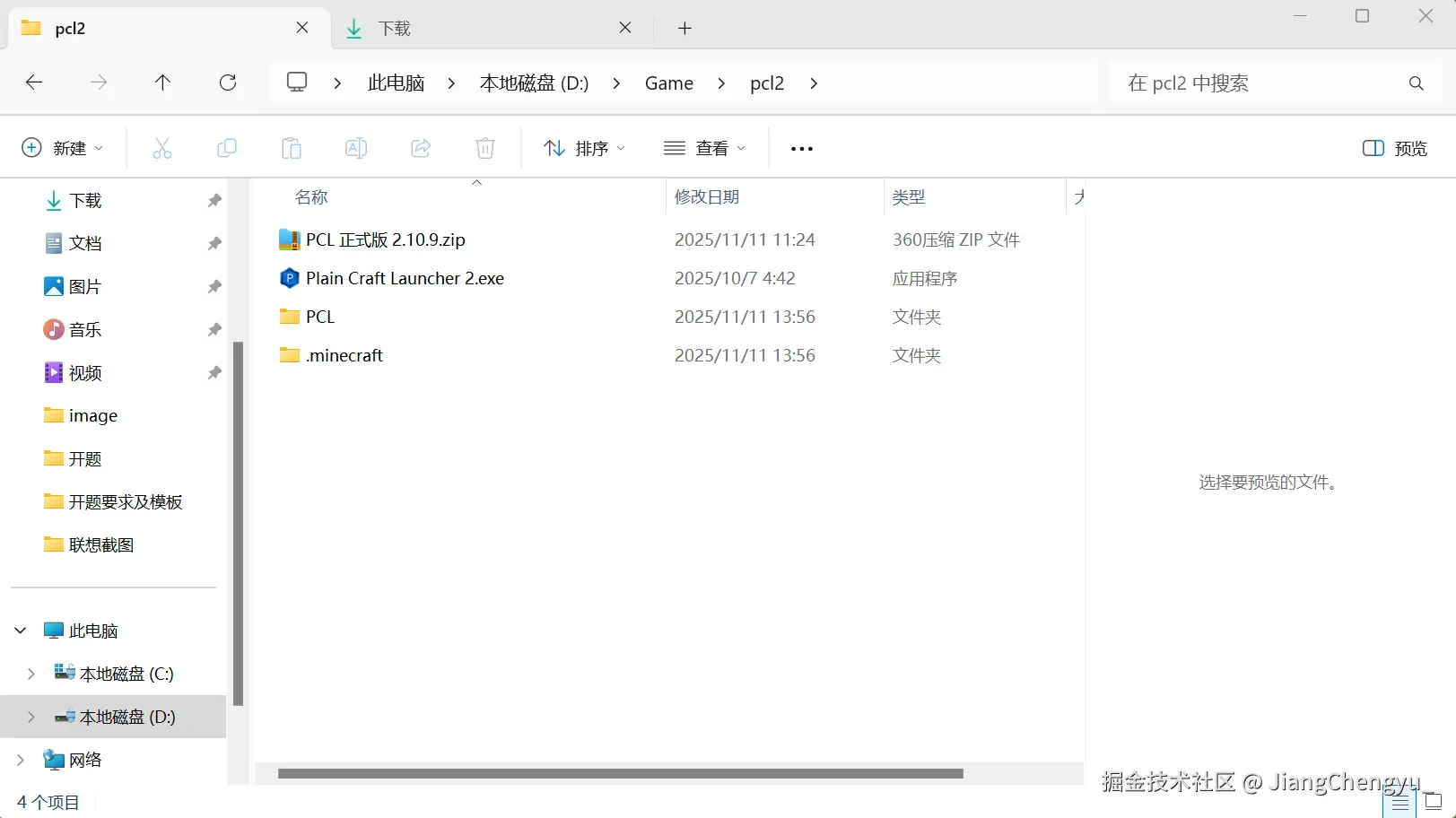Click the Delete trash can icon
The height and width of the screenshot is (818, 1456).
485,148
